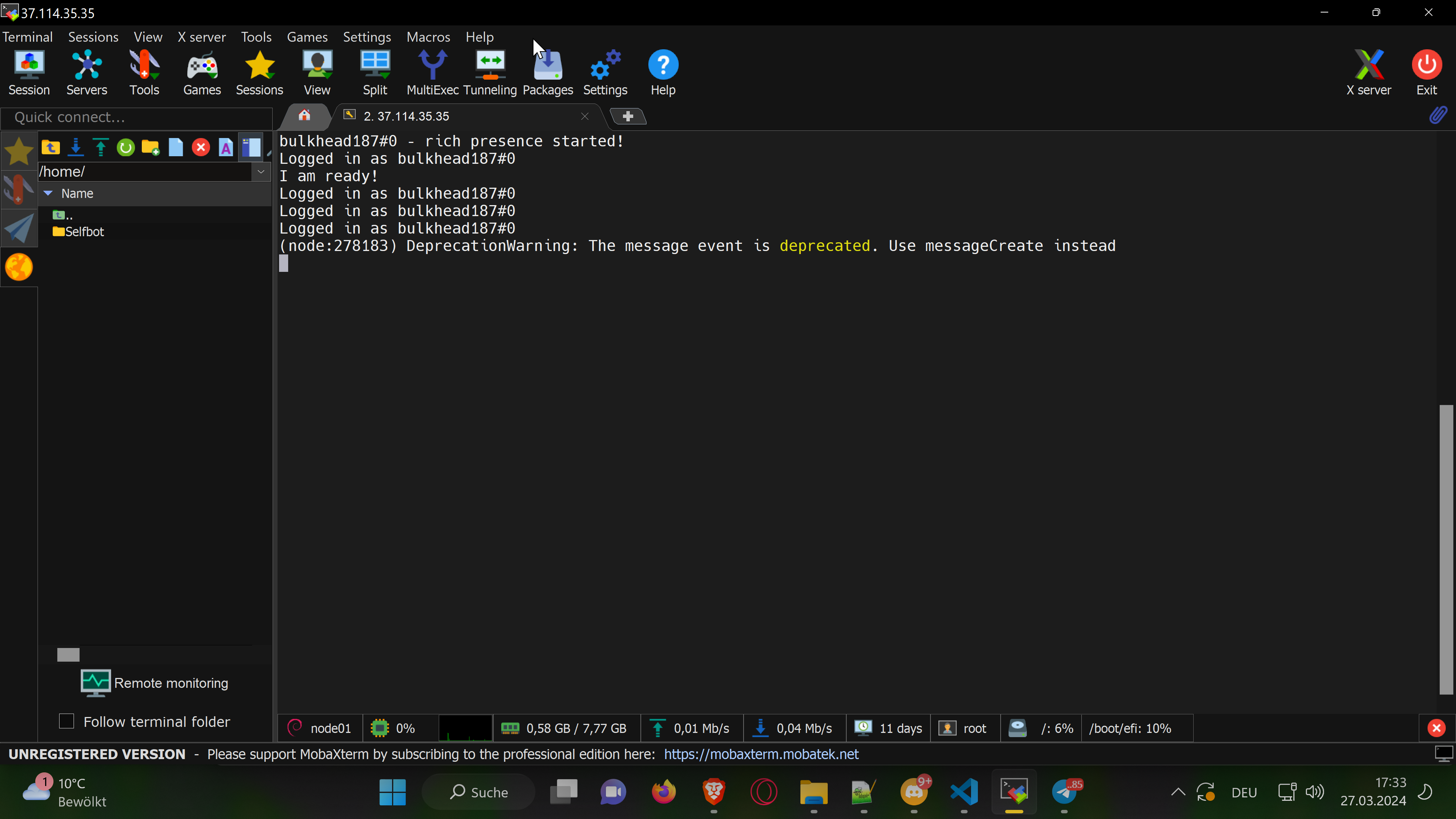Open the /home/ path dropdown
Screen dimensions: 1456x819
pos(261,171)
